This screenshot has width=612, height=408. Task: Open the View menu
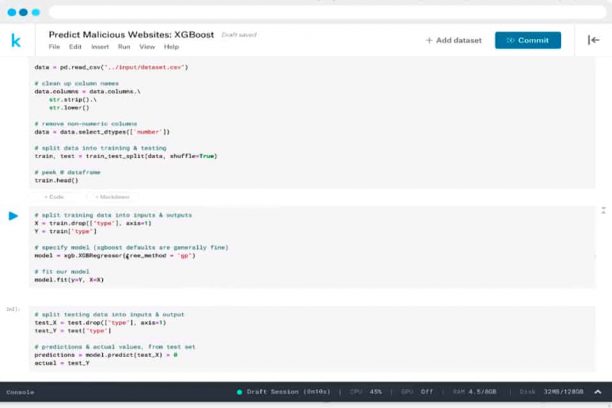147,47
